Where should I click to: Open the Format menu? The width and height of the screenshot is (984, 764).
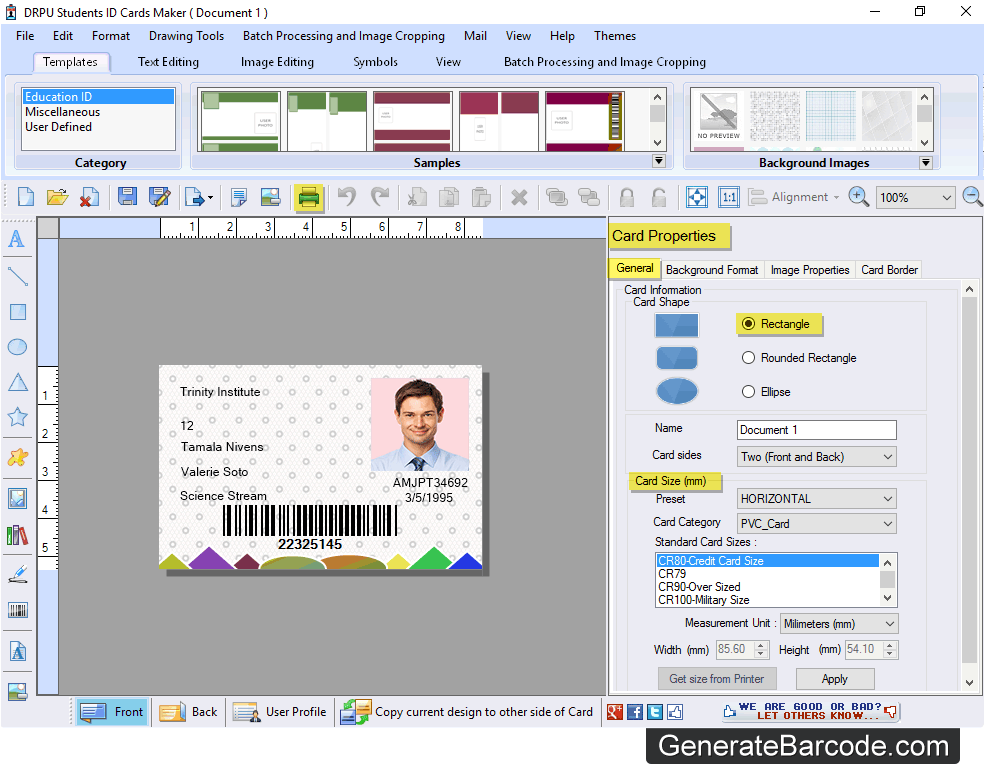pyautogui.click(x=110, y=36)
